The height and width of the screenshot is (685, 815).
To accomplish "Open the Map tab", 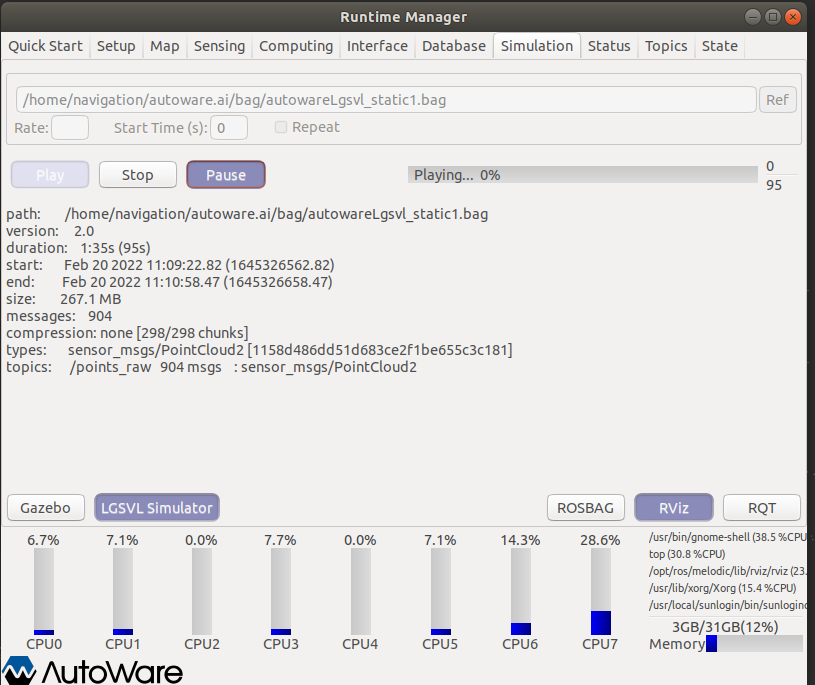I will (165, 46).
